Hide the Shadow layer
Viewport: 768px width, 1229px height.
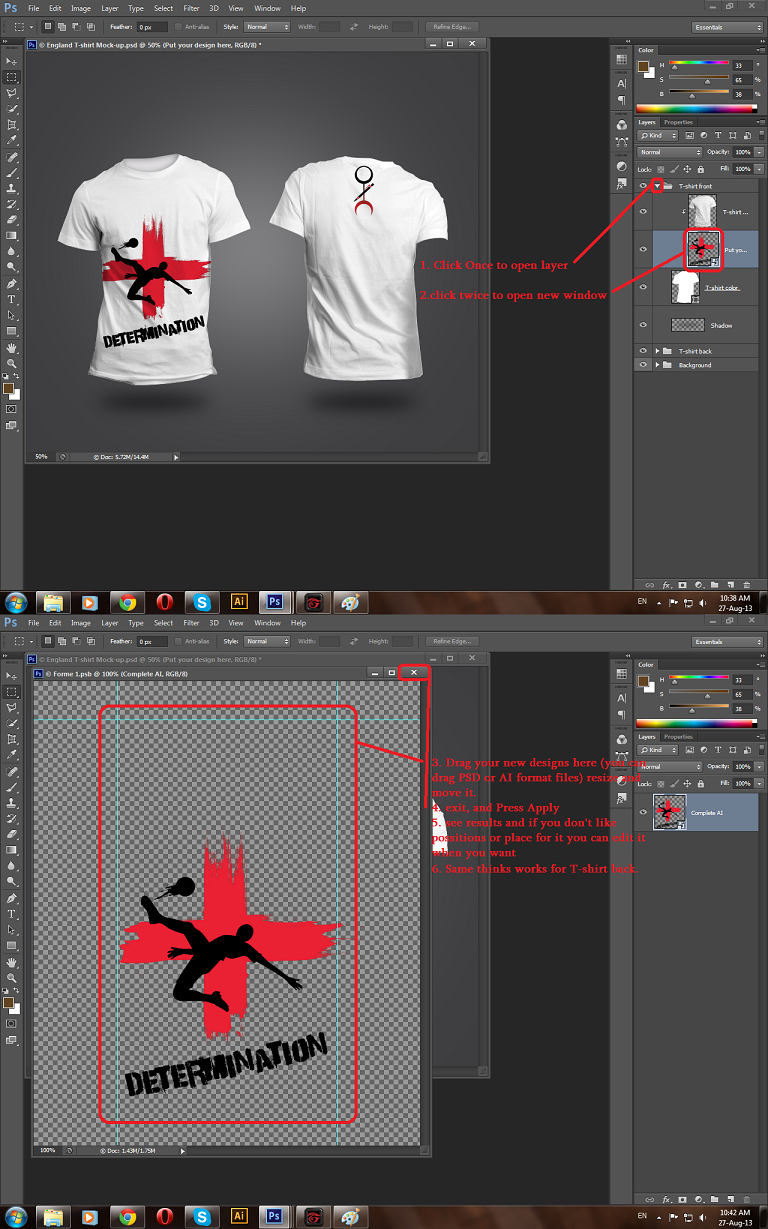[x=643, y=325]
